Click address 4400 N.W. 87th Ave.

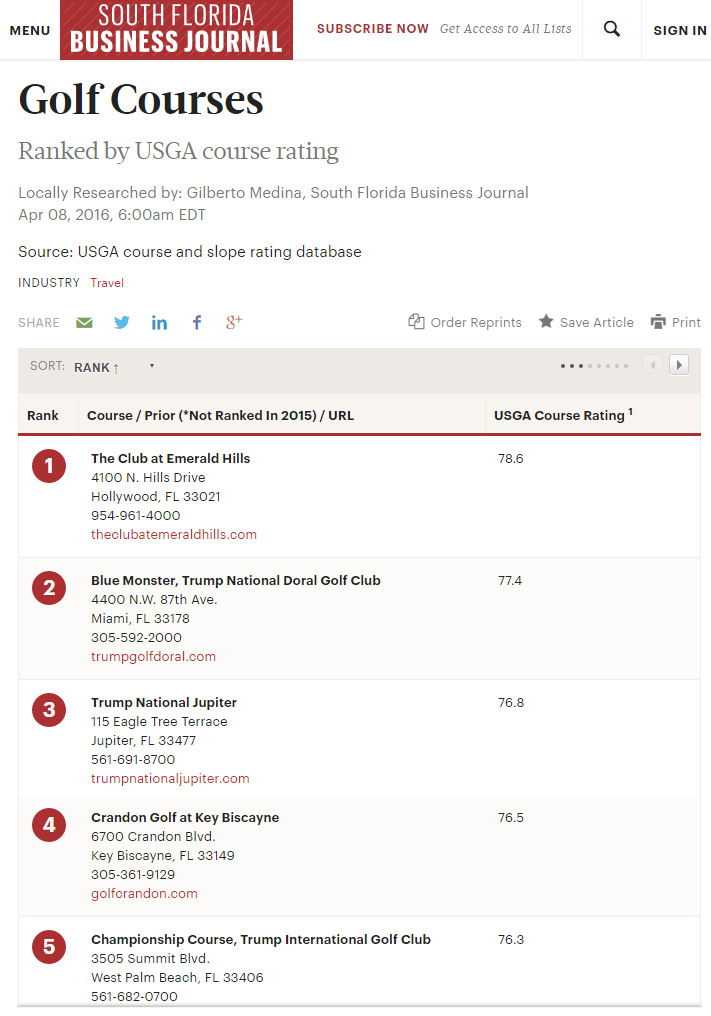pos(154,599)
